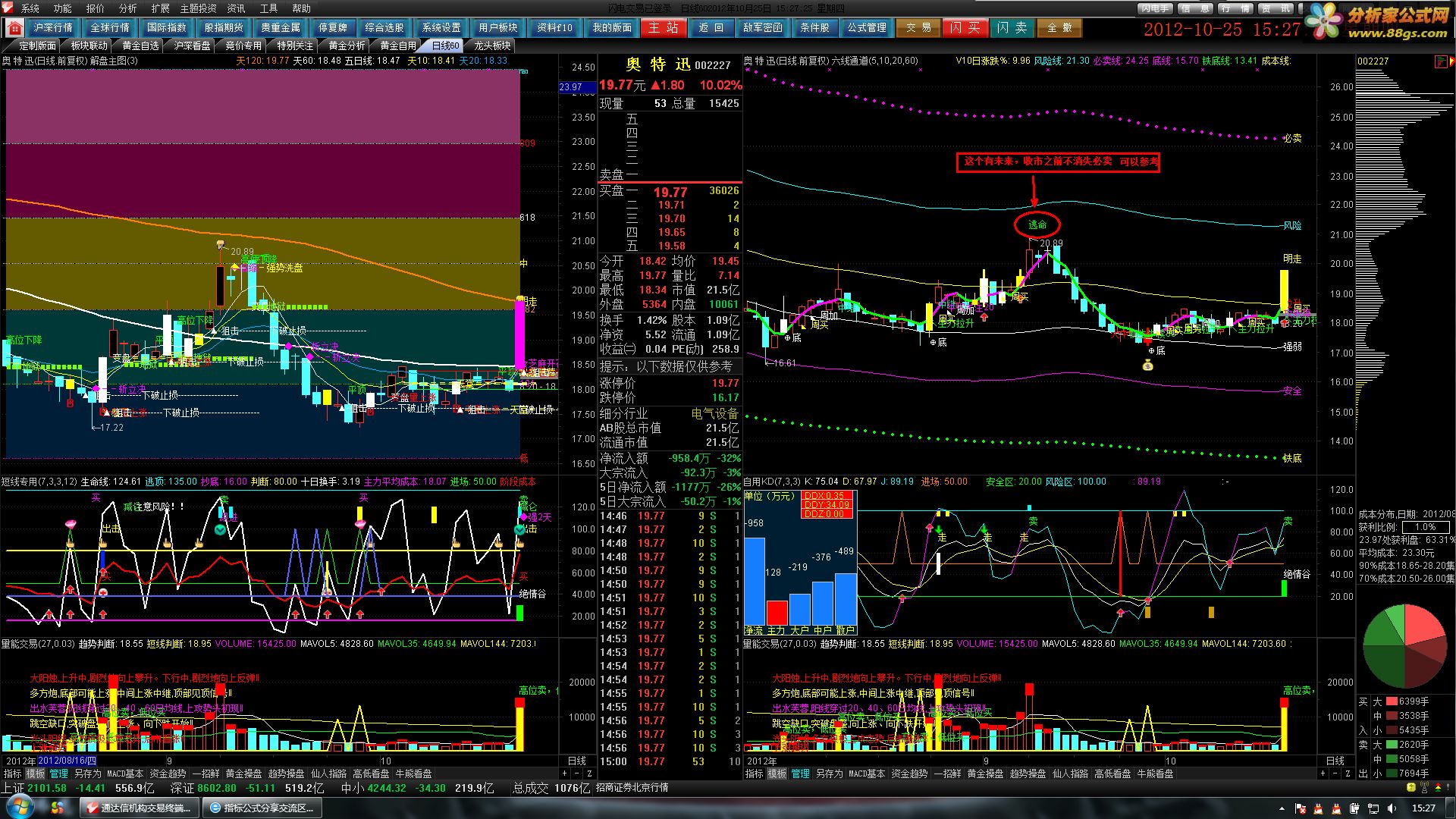This screenshot has height=819, width=1456.
Task: Open the 系统 menu
Action: coord(30,8)
